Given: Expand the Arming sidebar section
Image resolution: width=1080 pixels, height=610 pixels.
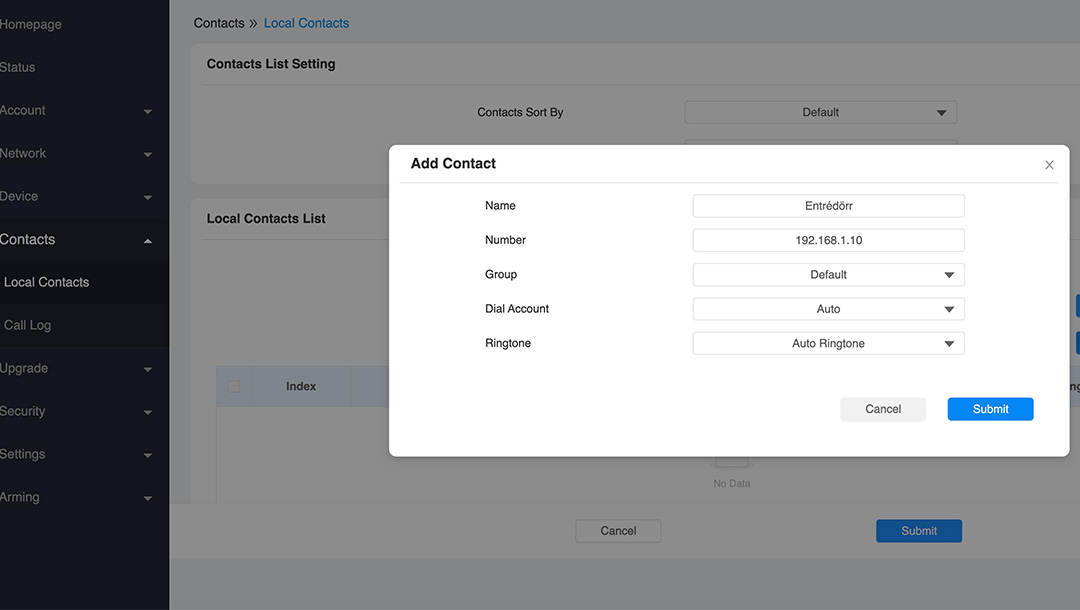Looking at the screenshot, I should [148, 498].
